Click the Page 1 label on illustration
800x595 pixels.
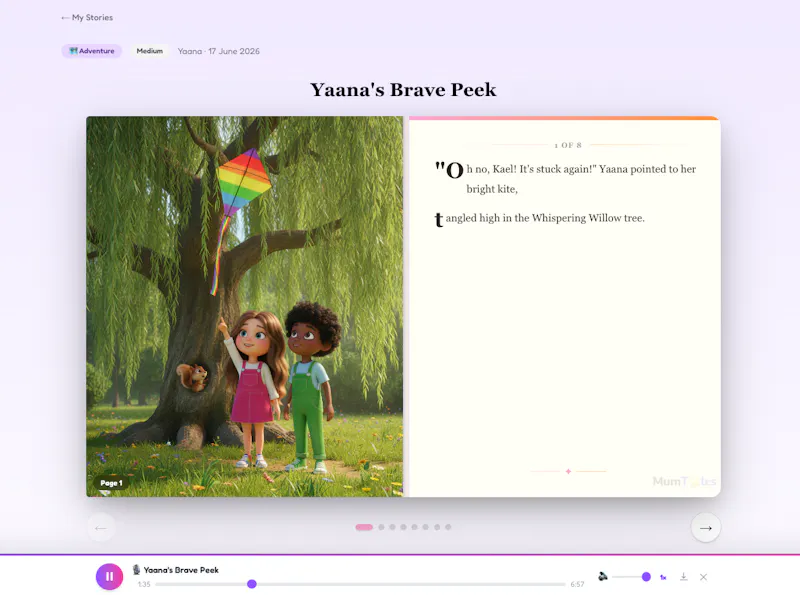coord(111,483)
